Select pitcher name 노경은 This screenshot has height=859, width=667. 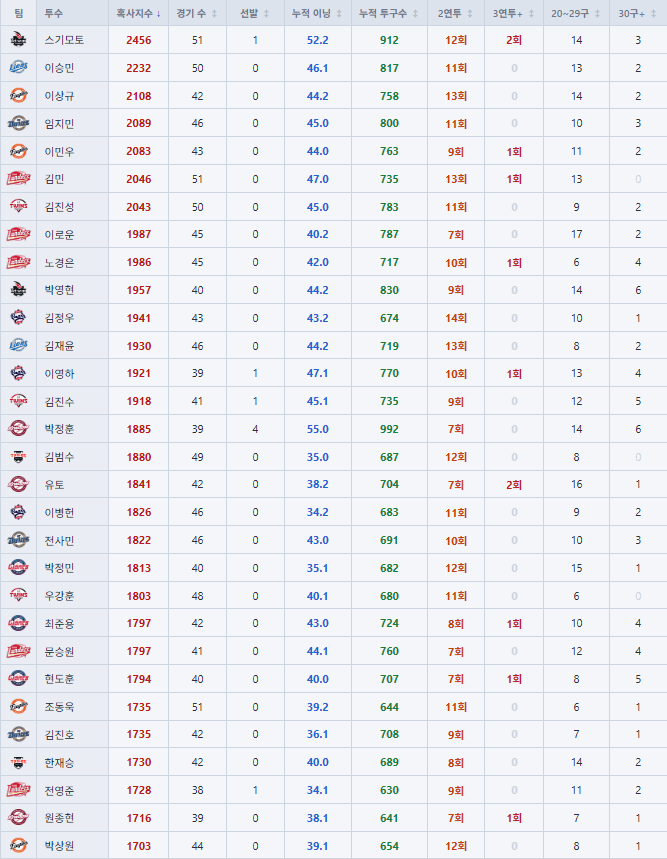[x=59, y=262]
